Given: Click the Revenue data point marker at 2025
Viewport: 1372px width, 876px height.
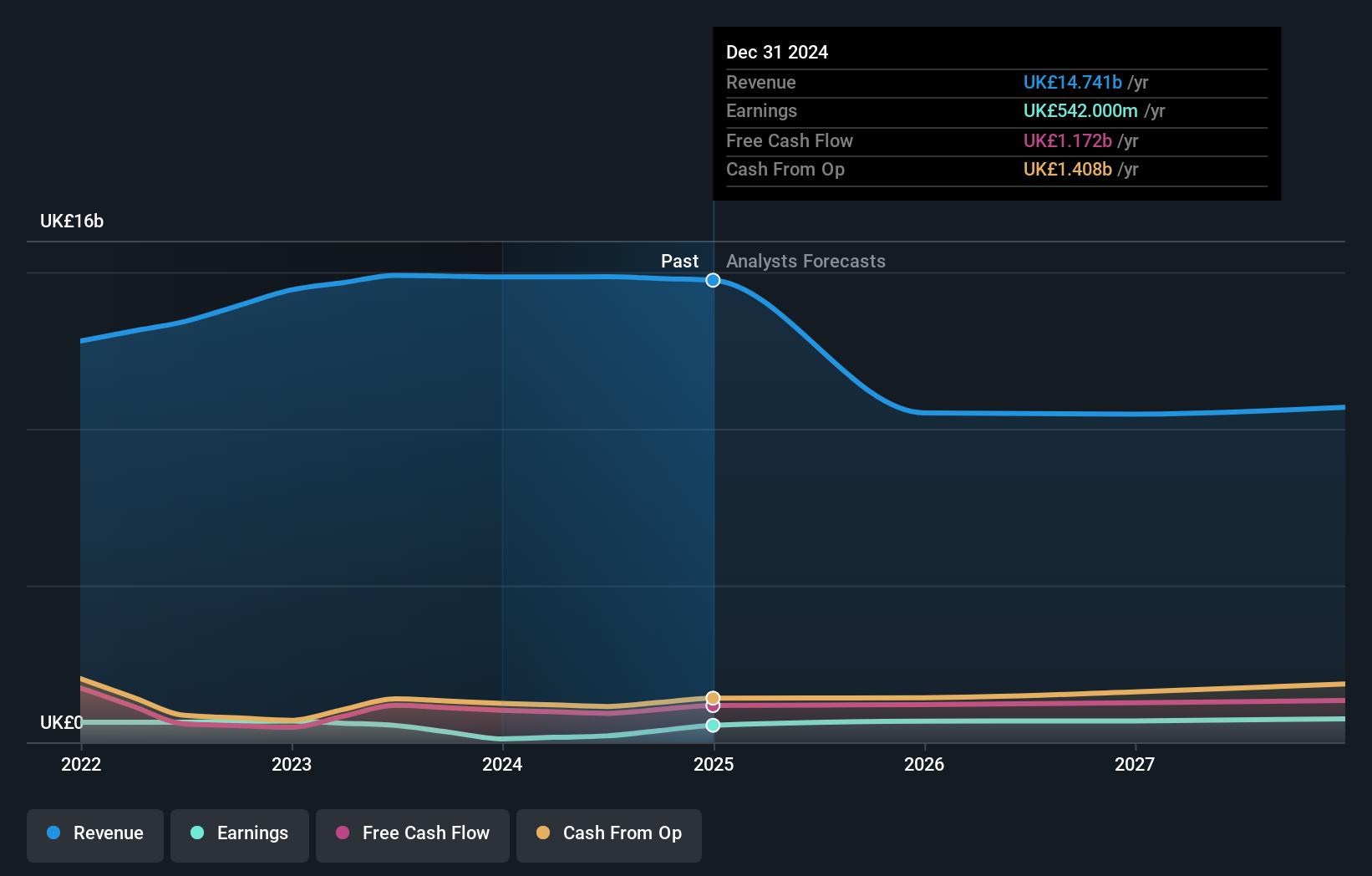Looking at the screenshot, I should (713, 280).
